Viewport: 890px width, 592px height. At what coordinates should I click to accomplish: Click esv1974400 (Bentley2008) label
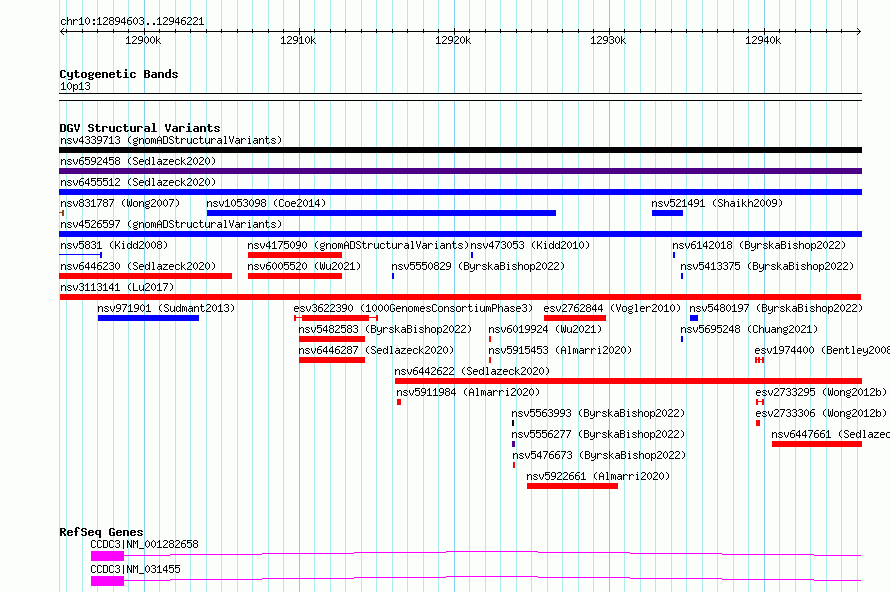tap(822, 350)
